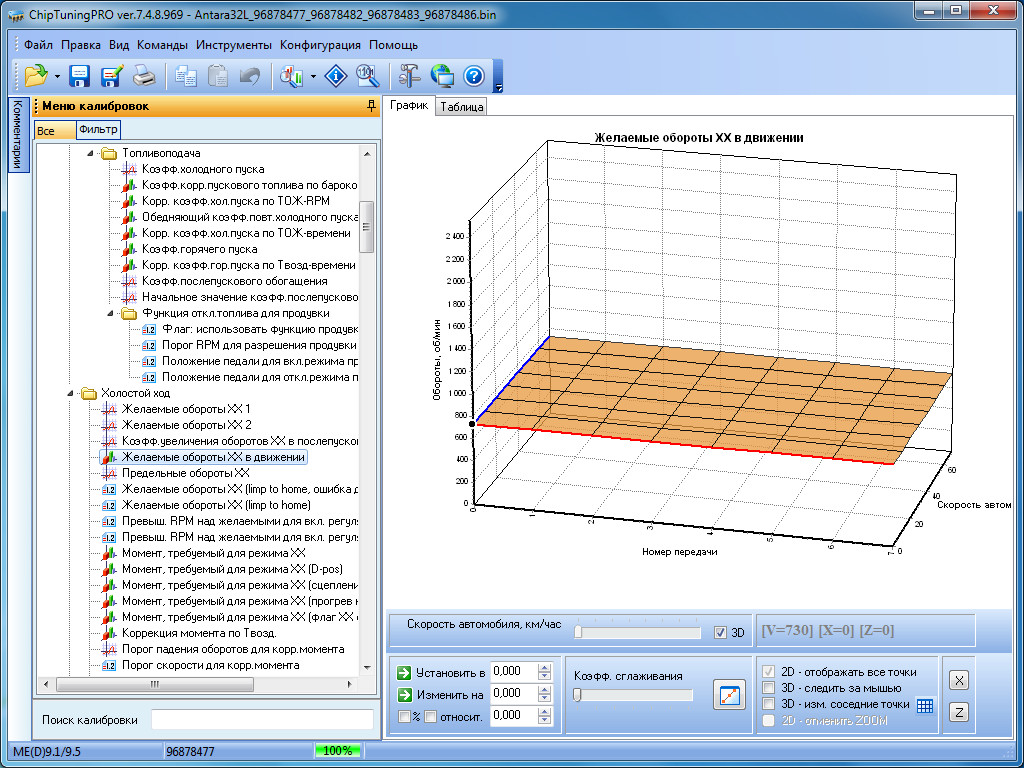Apply smoothing with the line graph button
Screen dimensions: 1024x768
[x=729, y=695]
